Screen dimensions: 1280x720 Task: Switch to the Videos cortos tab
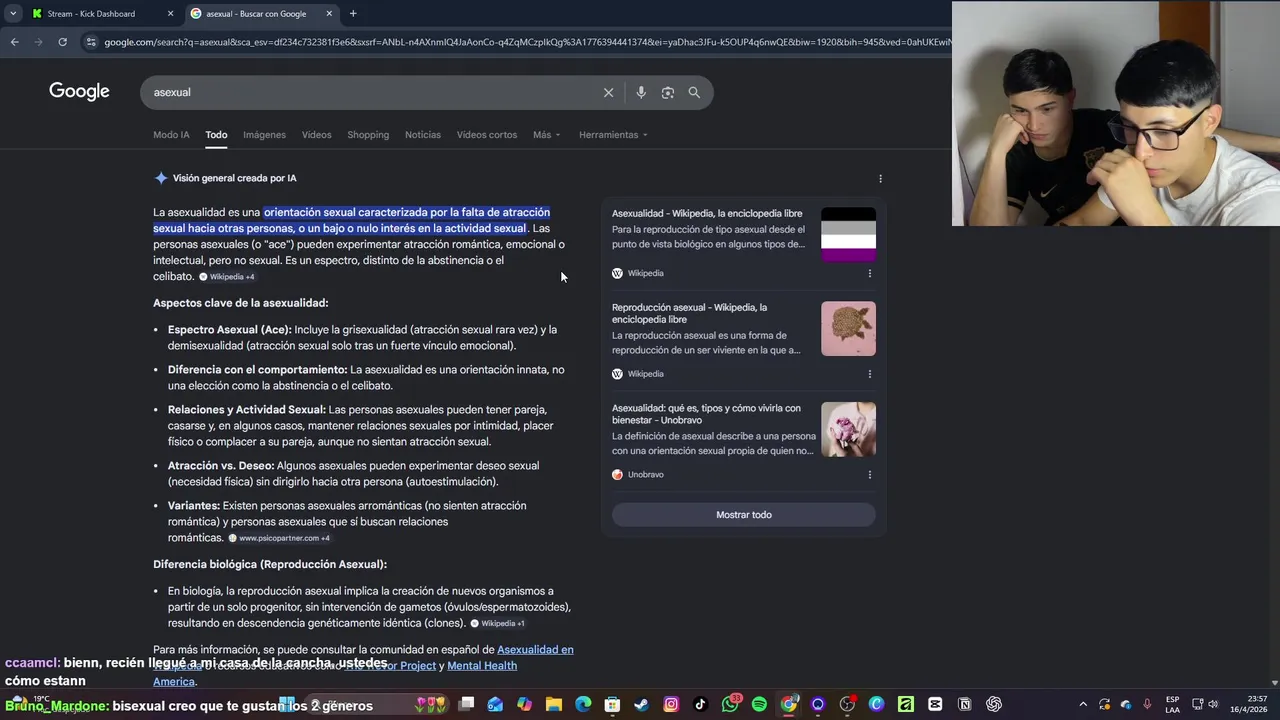click(487, 135)
